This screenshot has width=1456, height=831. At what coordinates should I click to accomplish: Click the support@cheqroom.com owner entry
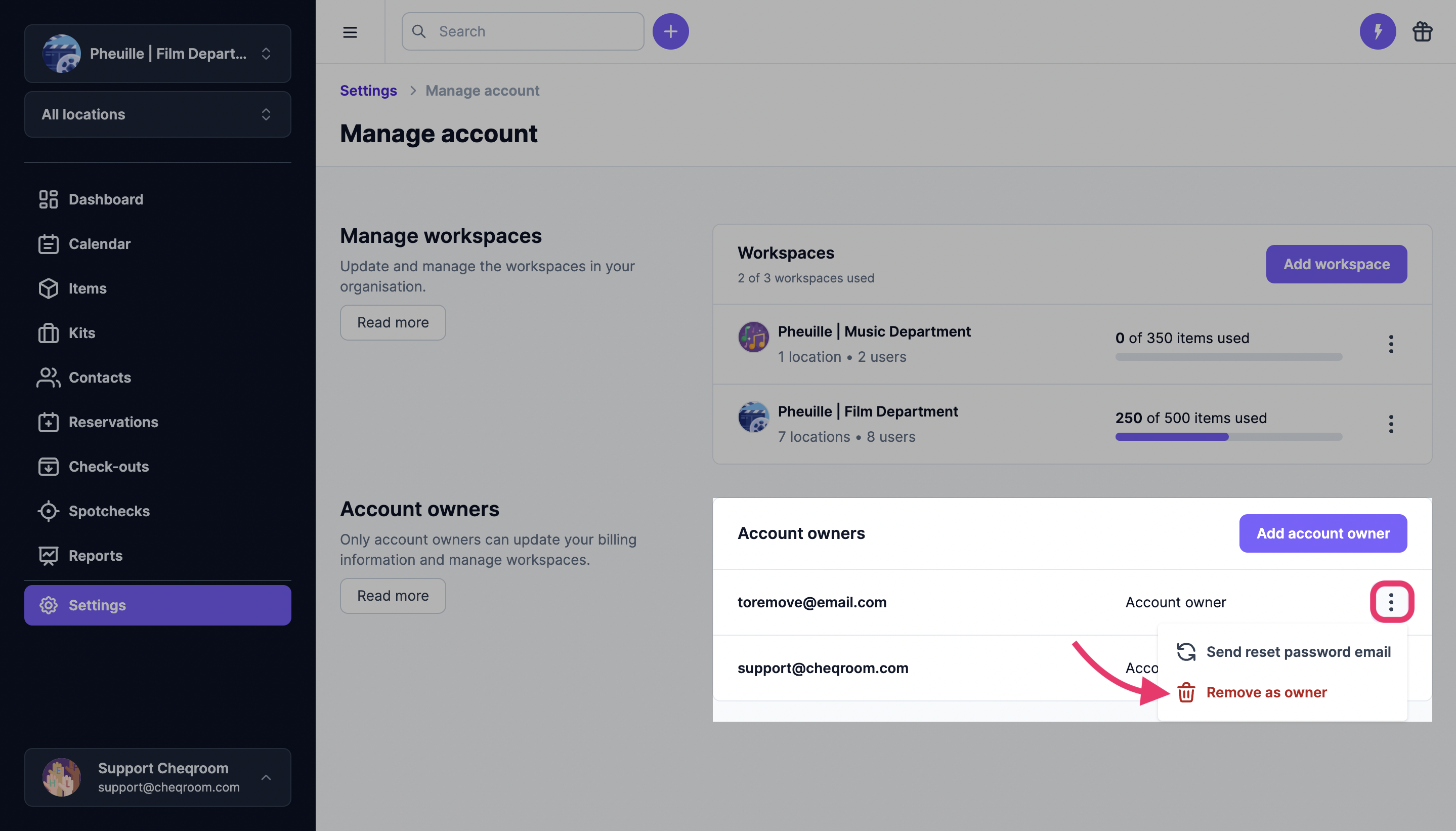pos(823,668)
